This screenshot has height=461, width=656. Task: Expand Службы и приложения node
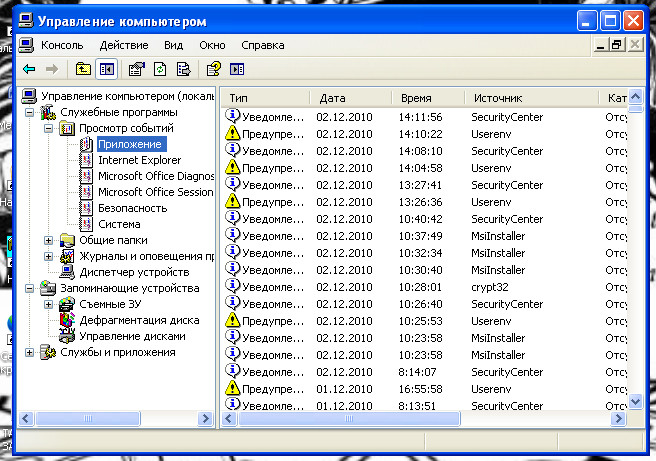click(x=29, y=353)
